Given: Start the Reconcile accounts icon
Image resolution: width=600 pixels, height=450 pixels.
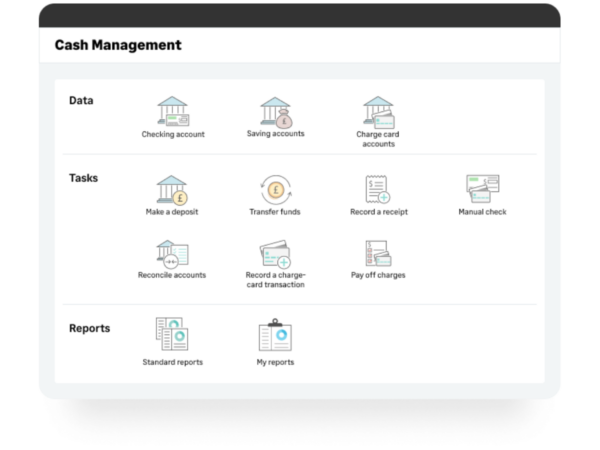Looking at the screenshot, I should (172, 254).
